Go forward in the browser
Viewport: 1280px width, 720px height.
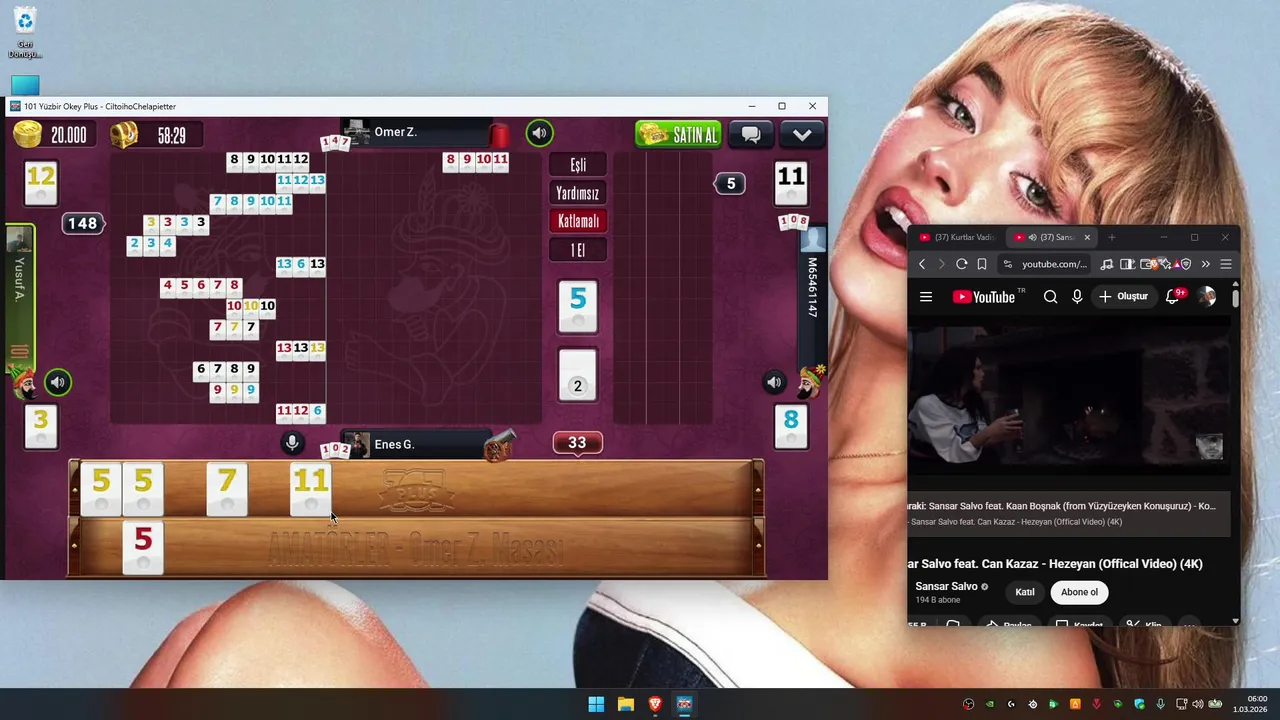pos(941,264)
